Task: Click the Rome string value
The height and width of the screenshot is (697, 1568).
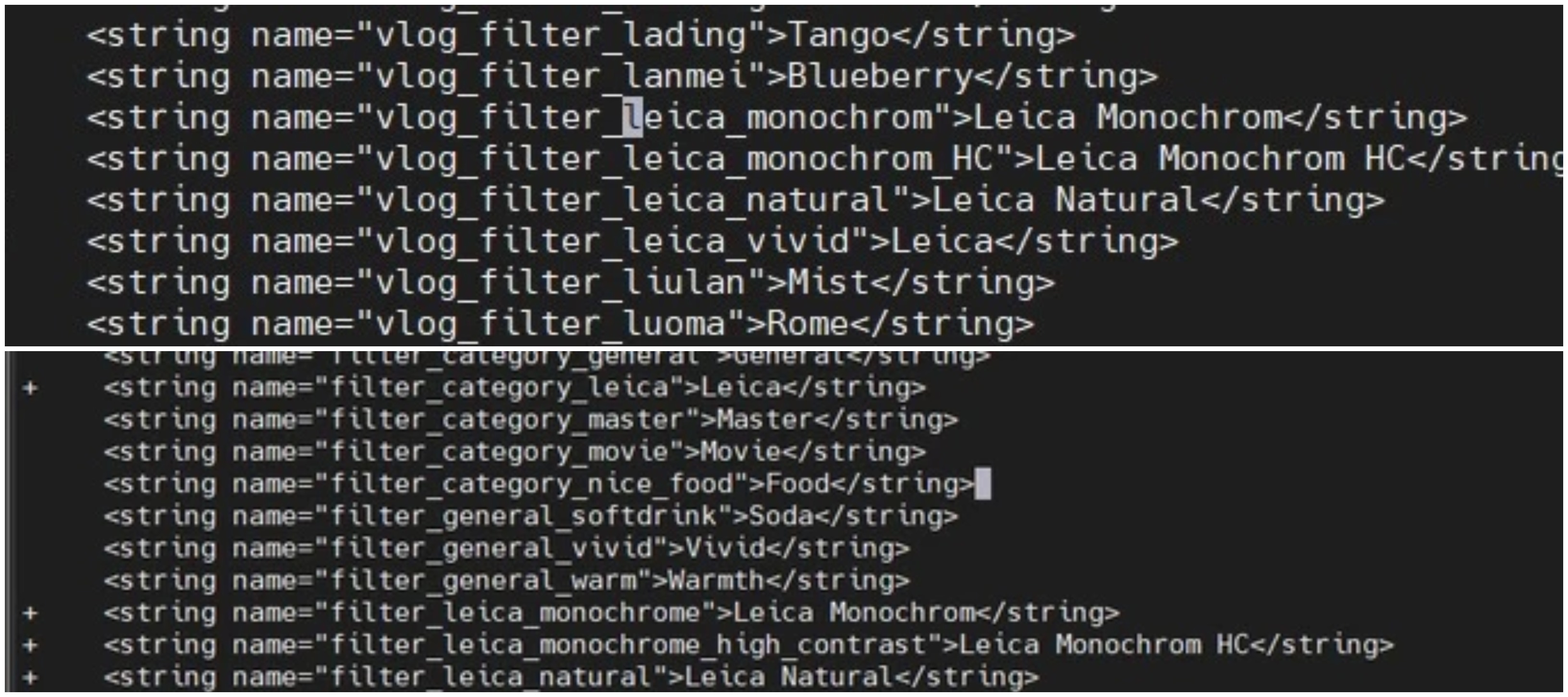Action: point(808,324)
